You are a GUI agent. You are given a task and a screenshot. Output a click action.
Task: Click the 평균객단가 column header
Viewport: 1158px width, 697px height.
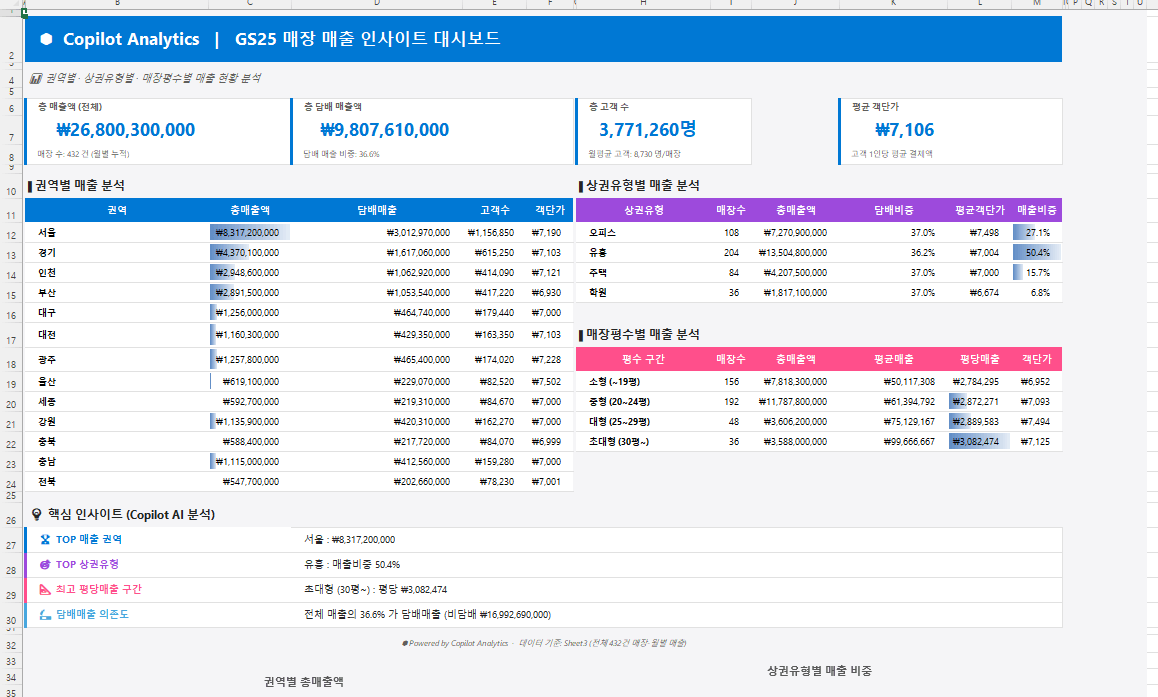click(x=979, y=210)
